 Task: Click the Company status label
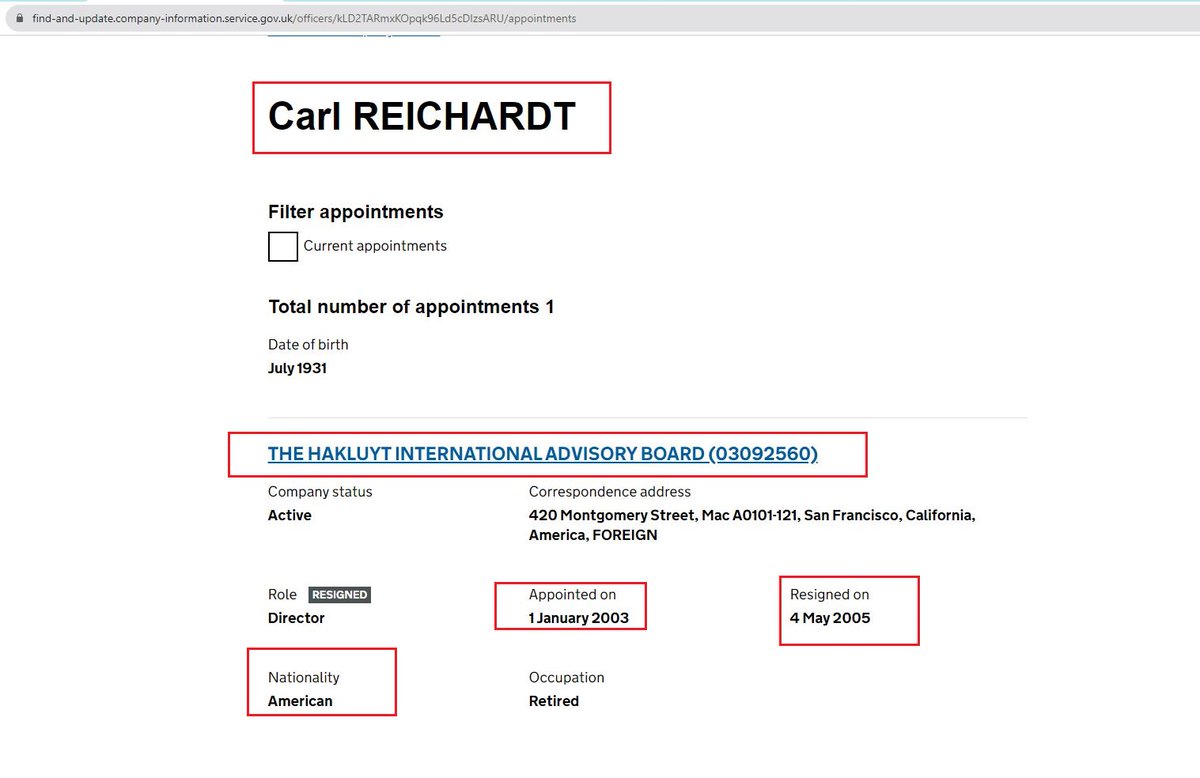[320, 492]
